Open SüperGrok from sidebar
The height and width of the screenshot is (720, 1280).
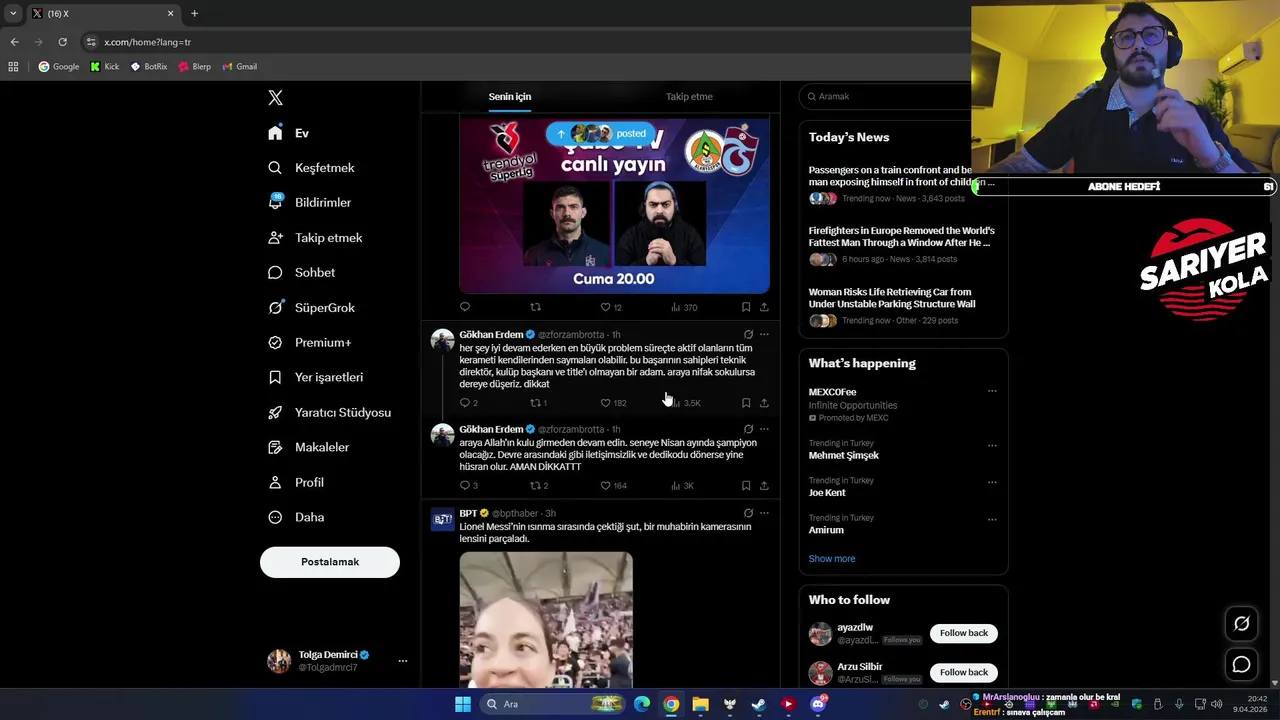pyautogui.click(x=311, y=308)
